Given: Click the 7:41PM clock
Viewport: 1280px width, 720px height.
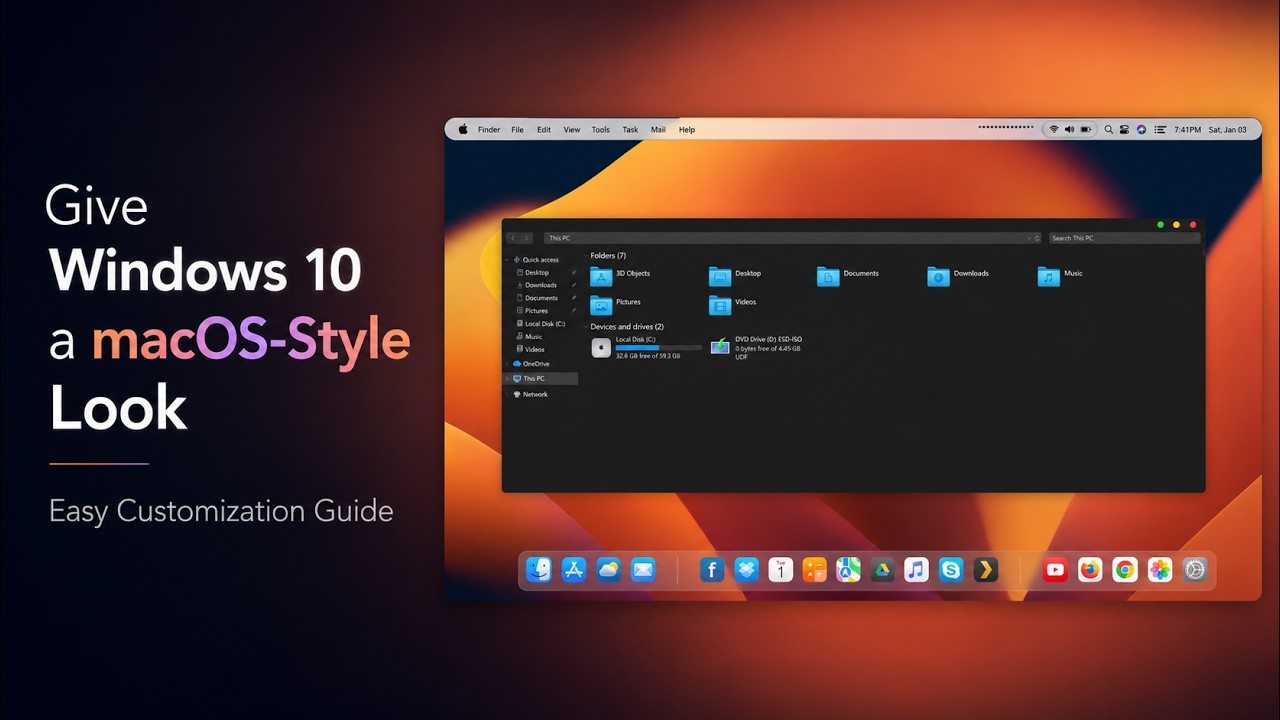Looking at the screenshot, I should point(1188,130).
